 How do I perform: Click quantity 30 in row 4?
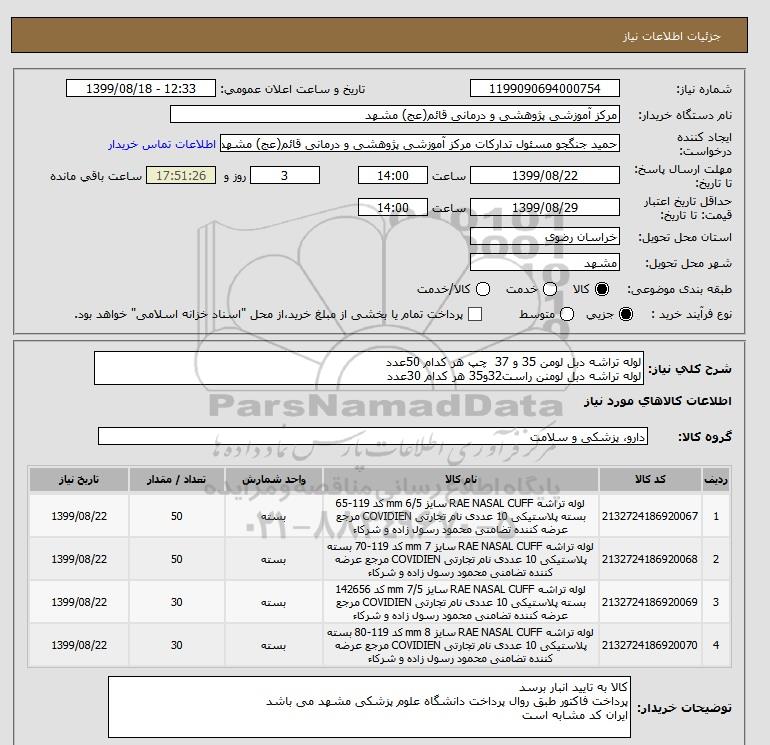tap(177, 645)
